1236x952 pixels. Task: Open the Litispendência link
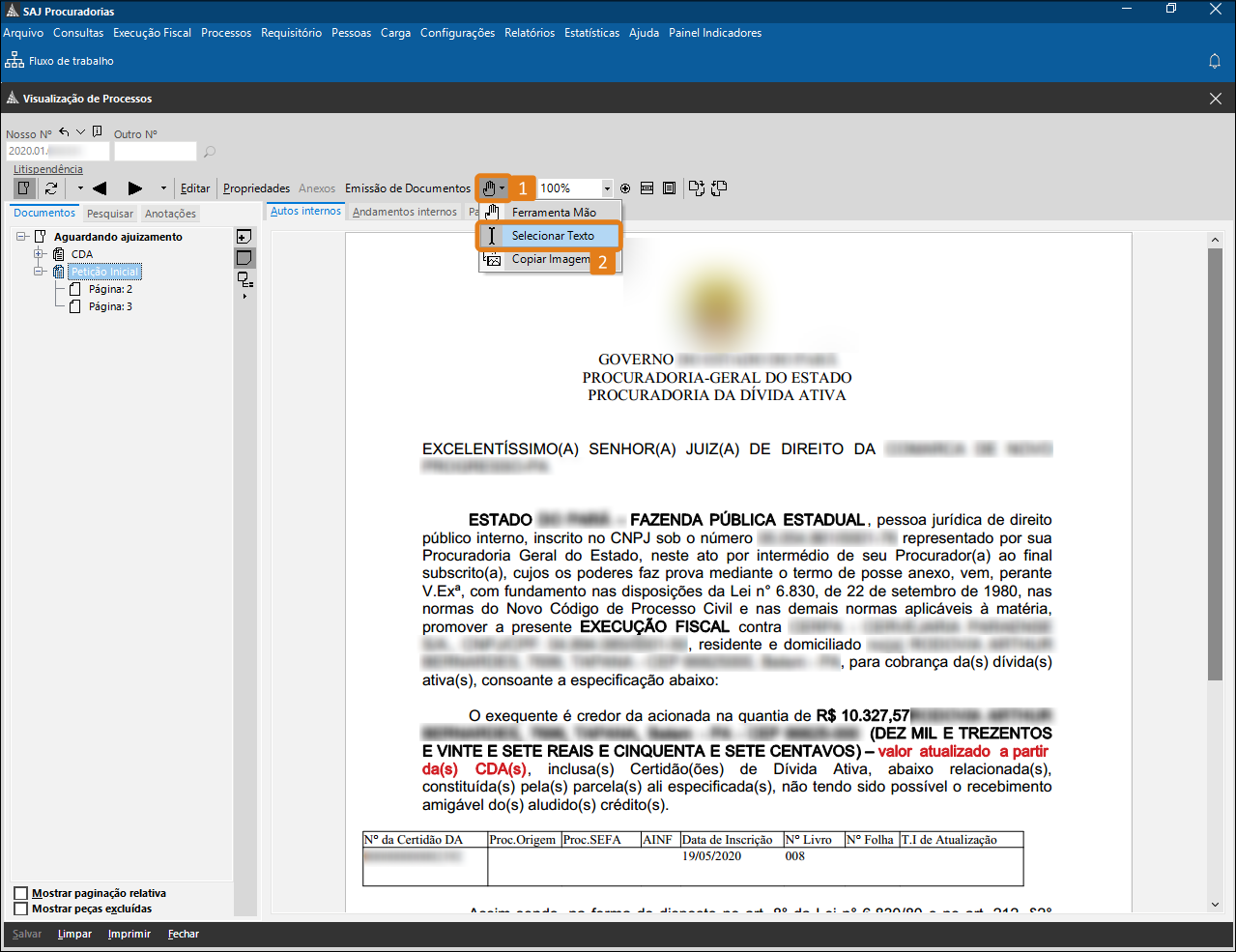[48, 169]
